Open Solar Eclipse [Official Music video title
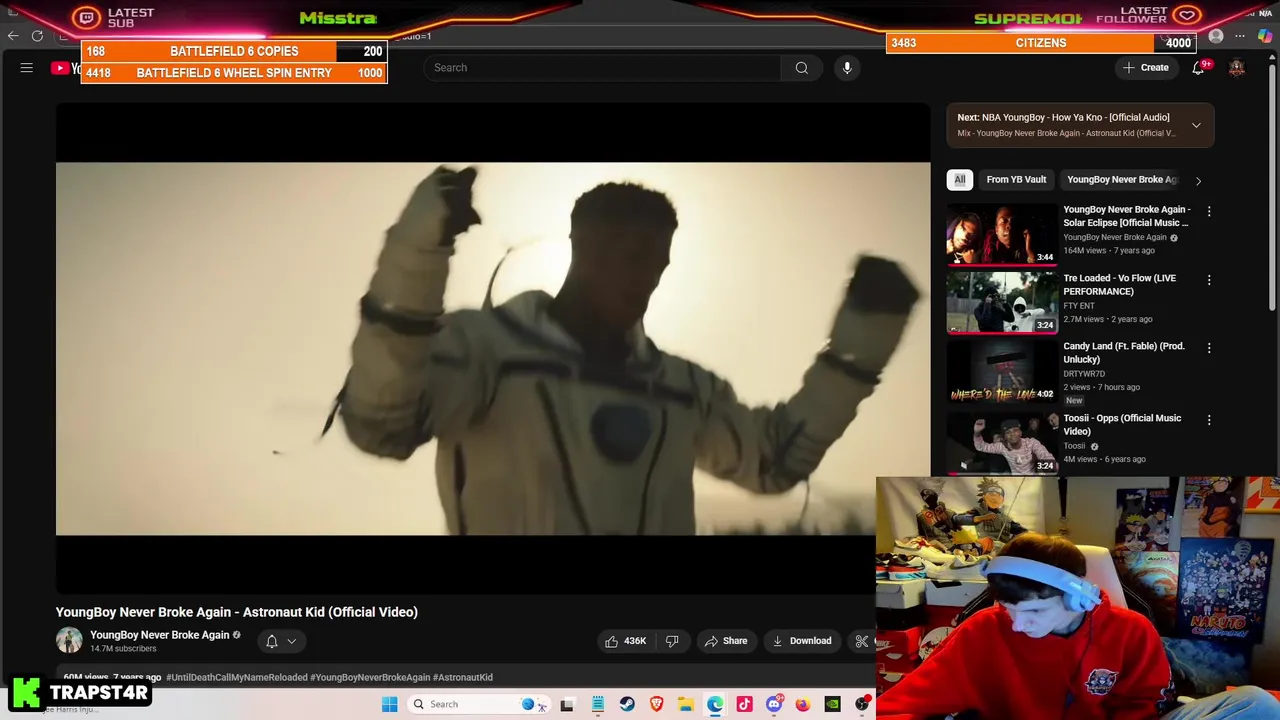1280x720 pixels. (x=1127, y=216)
